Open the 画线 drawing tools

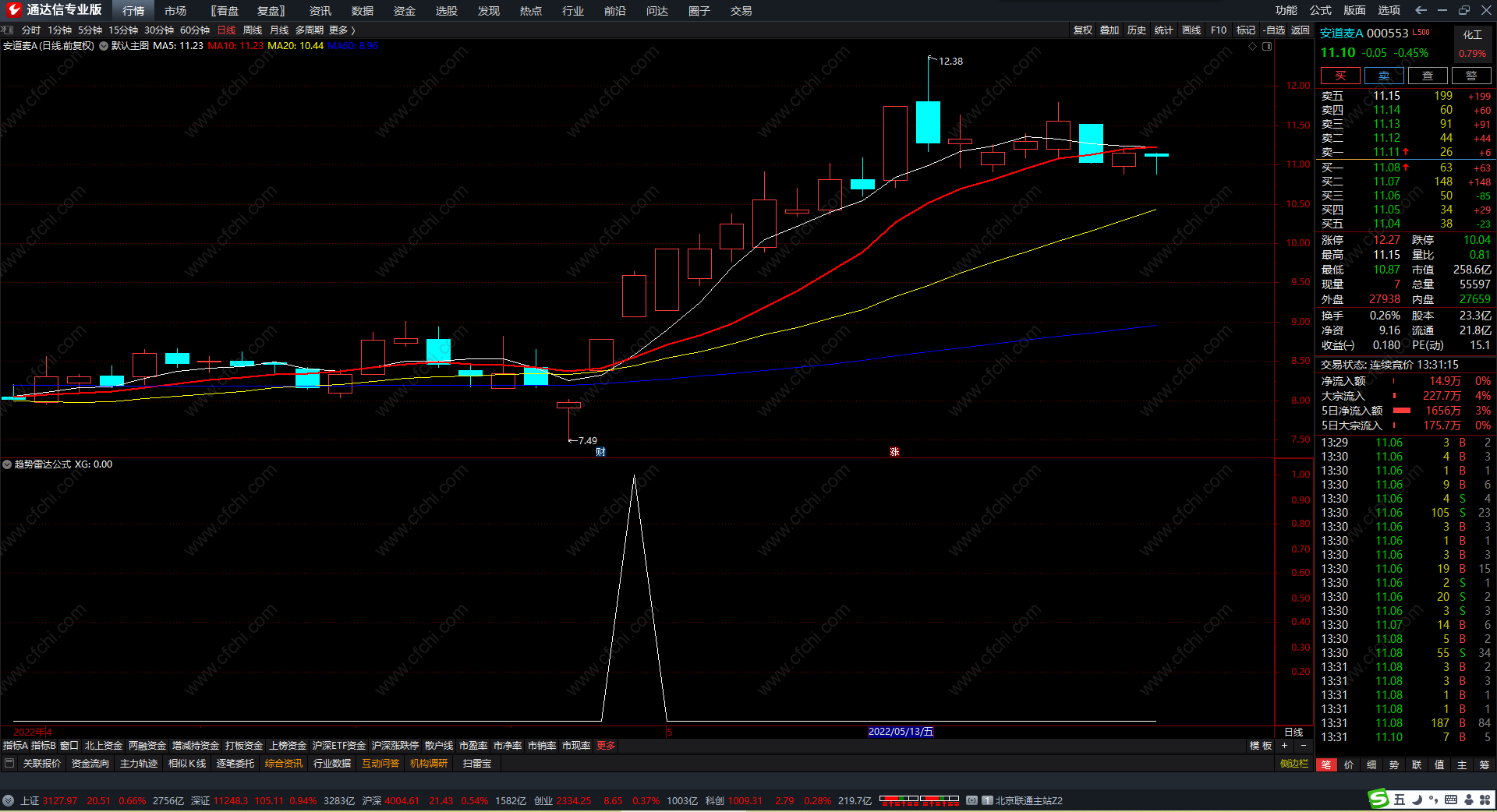(1191, 30)
